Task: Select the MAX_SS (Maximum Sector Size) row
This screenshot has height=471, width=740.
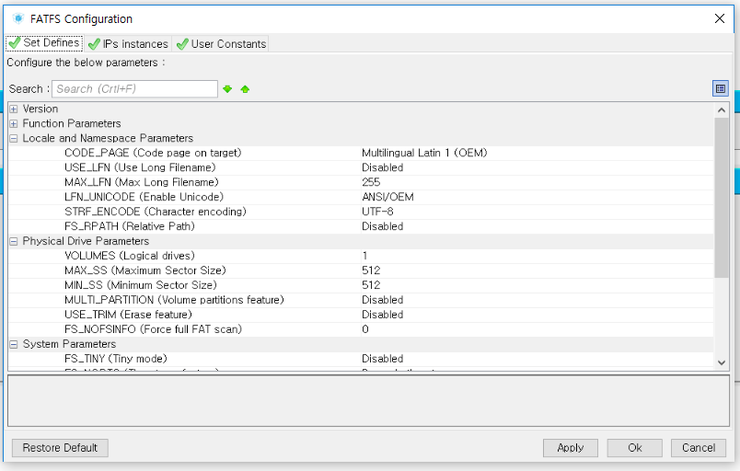Action: coord(361,270)
